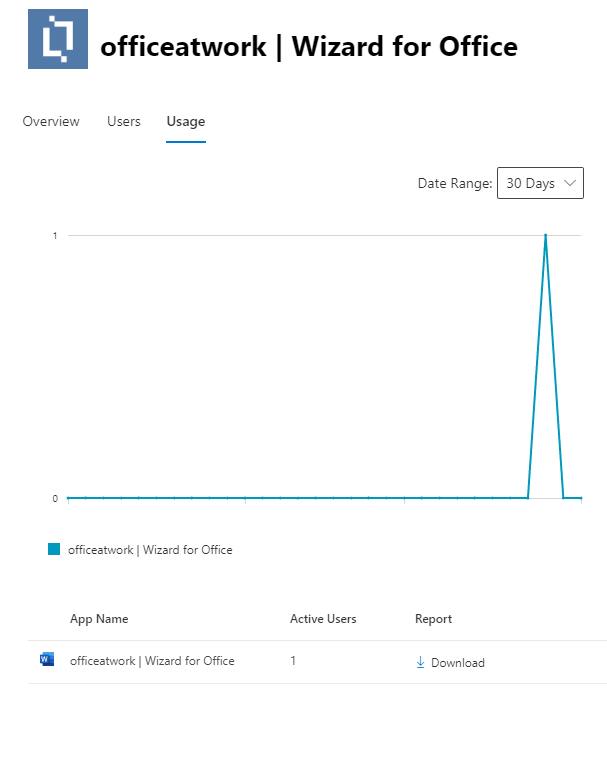Click the Active Users column header
607x763 pixels.
pos(323,619)
